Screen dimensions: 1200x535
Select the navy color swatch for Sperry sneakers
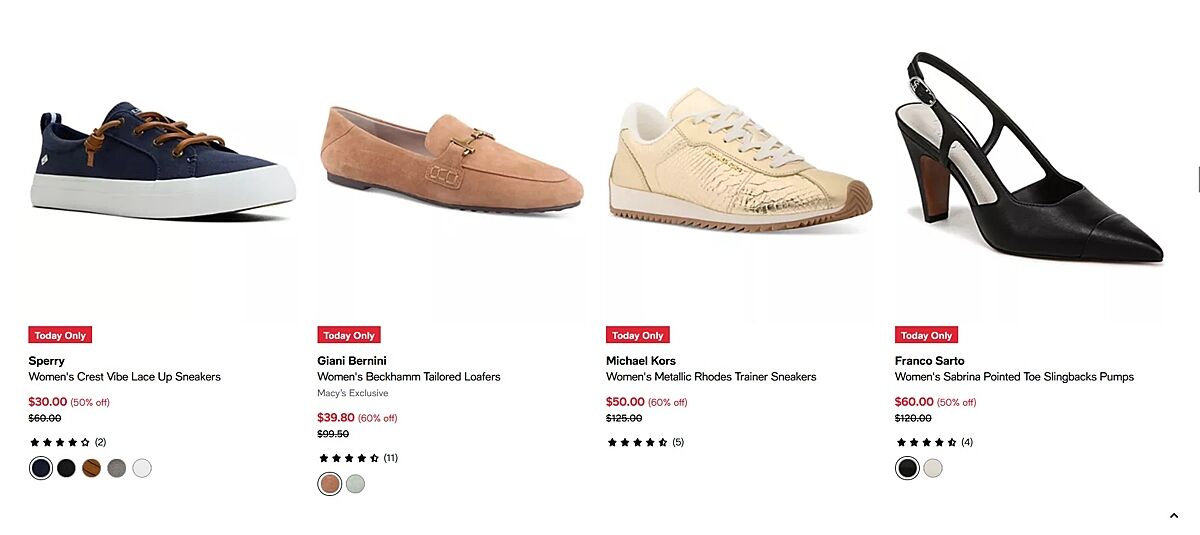coord(41,468)
